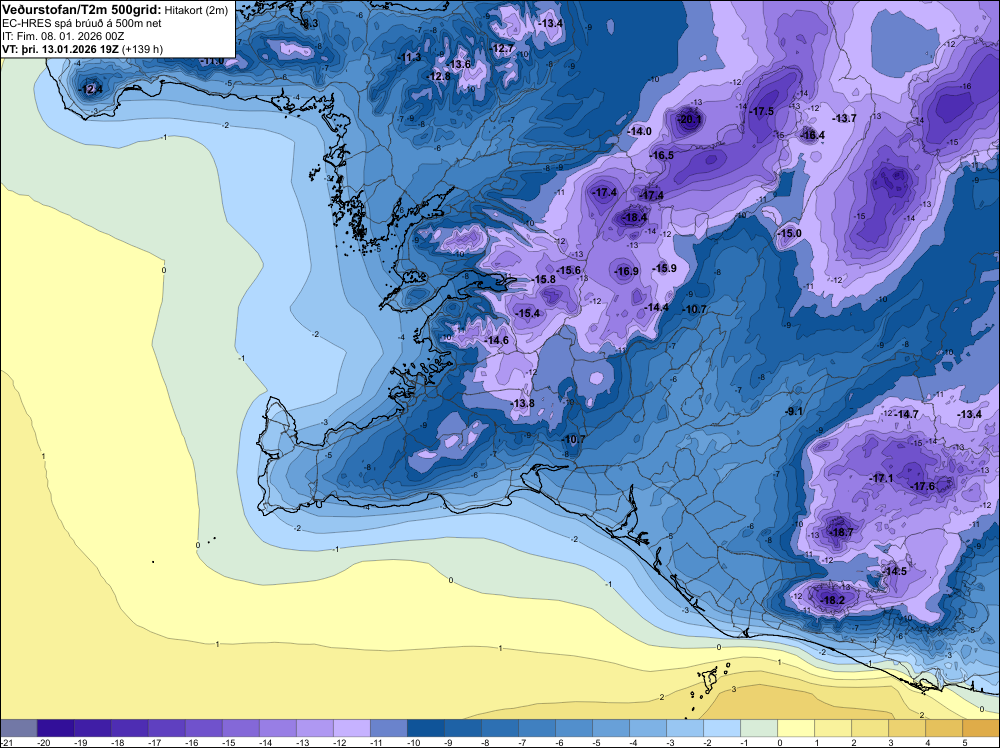The image size is (1000, 748).
Task: Click the -13.8 temperature label
Action: pos(522,403)
